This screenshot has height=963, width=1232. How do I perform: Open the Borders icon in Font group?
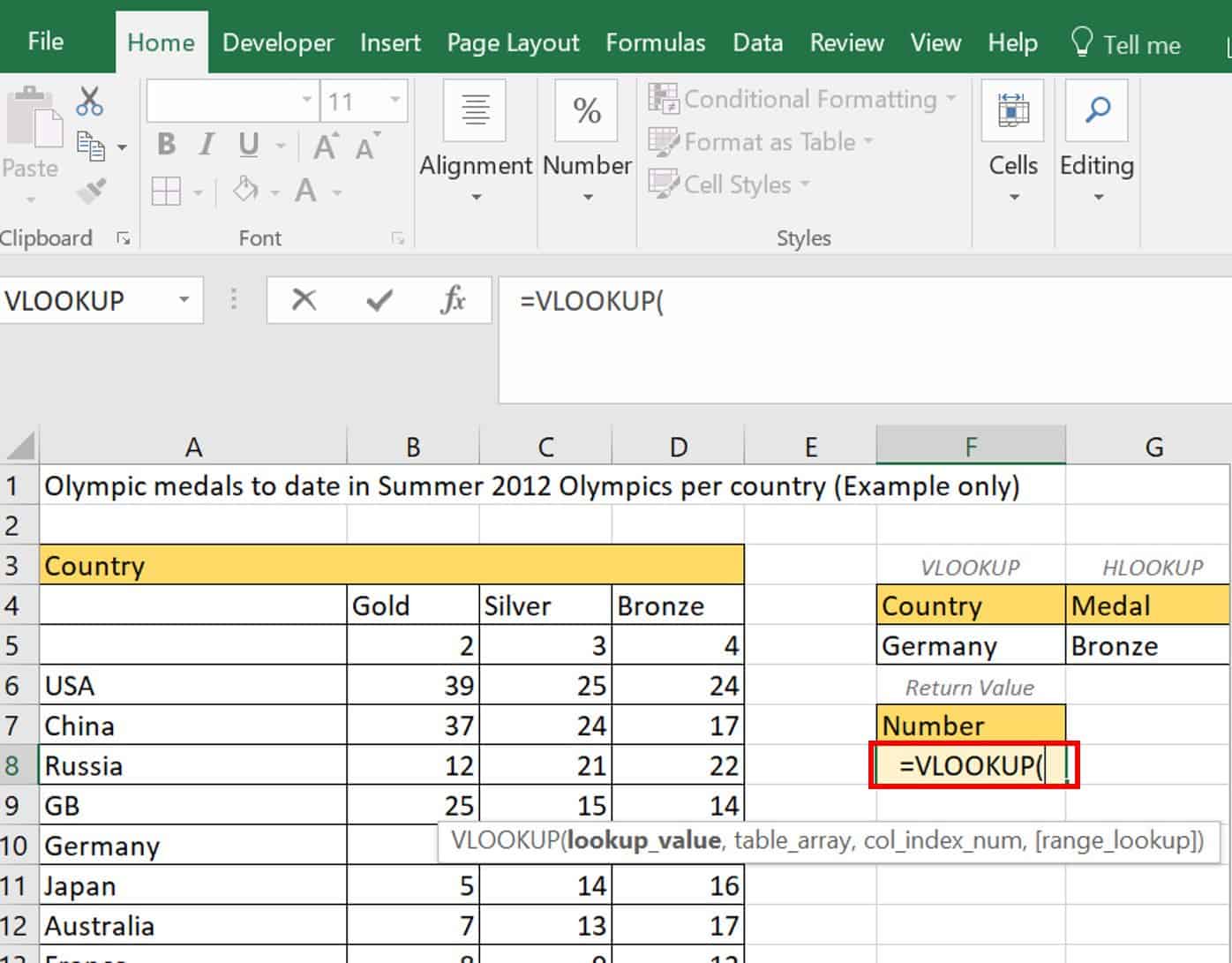pyautogui.click(x=166, y=191)
